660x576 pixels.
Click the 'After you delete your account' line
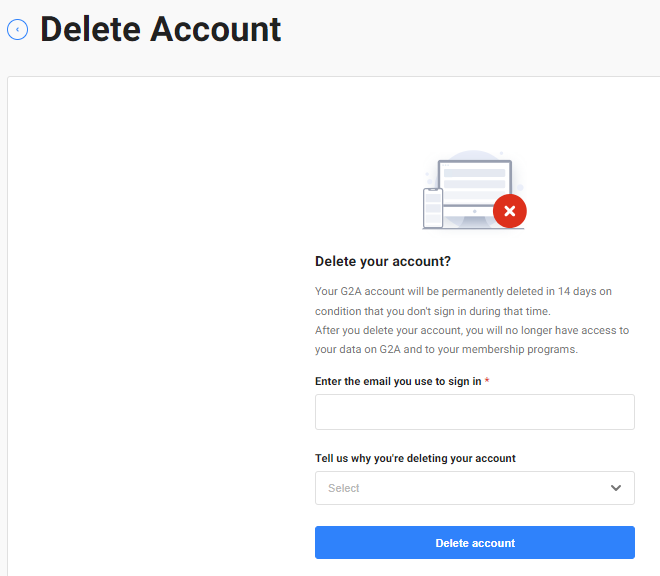[472, 330]
